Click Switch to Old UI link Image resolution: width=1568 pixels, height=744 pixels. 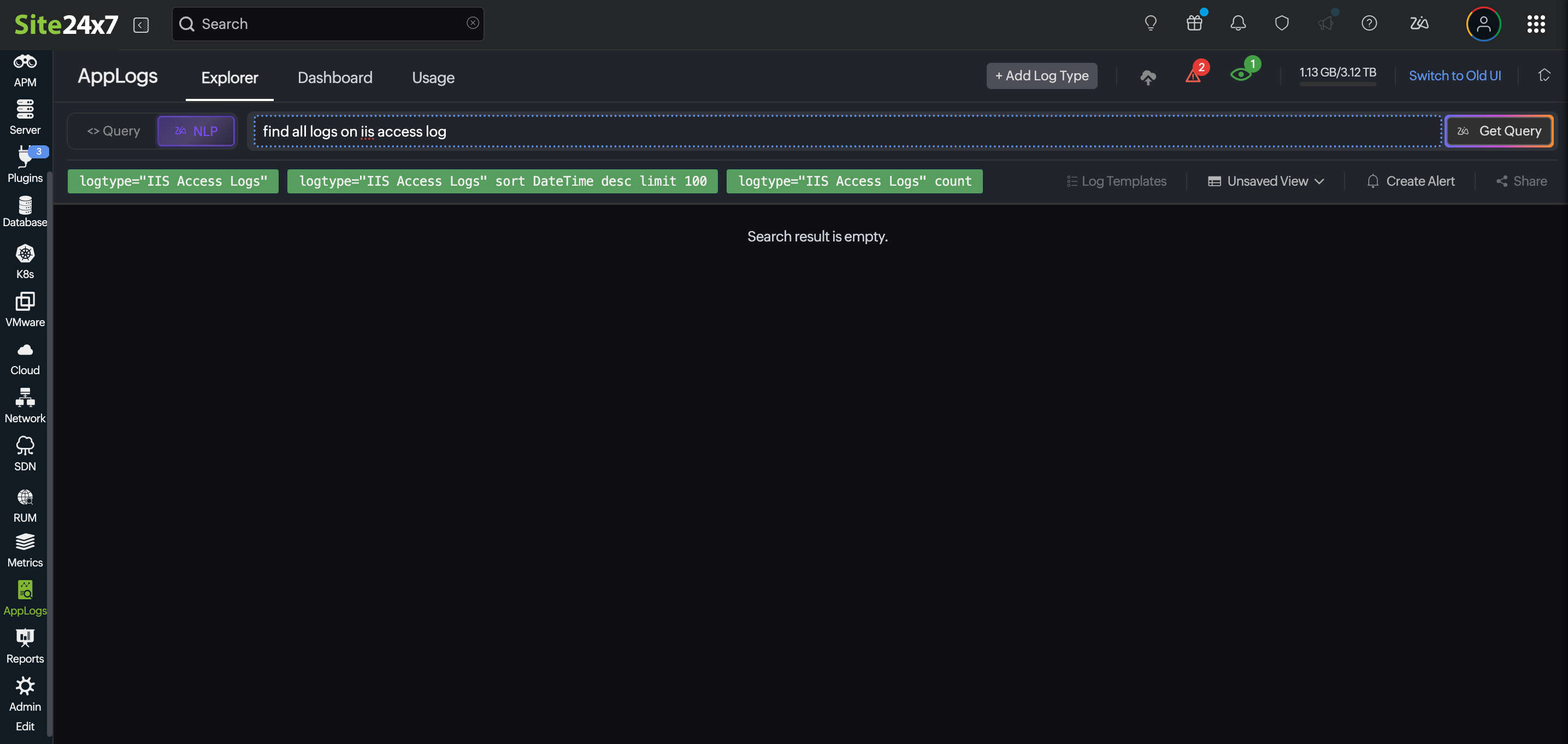(1455, 75)
